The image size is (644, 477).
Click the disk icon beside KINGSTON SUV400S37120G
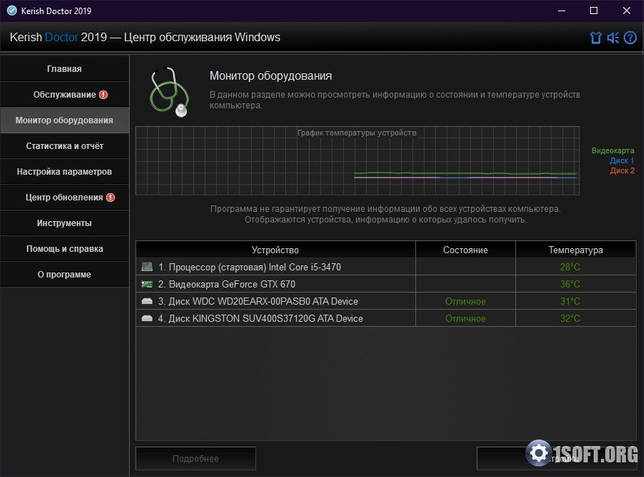147,318
